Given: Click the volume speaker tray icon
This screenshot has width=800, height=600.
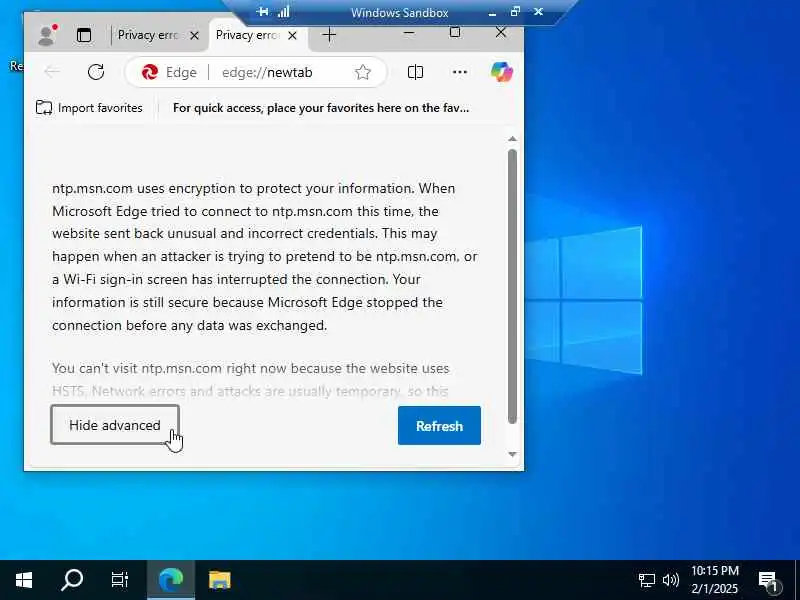Looking at the screenshot, I should pos(670,580).
